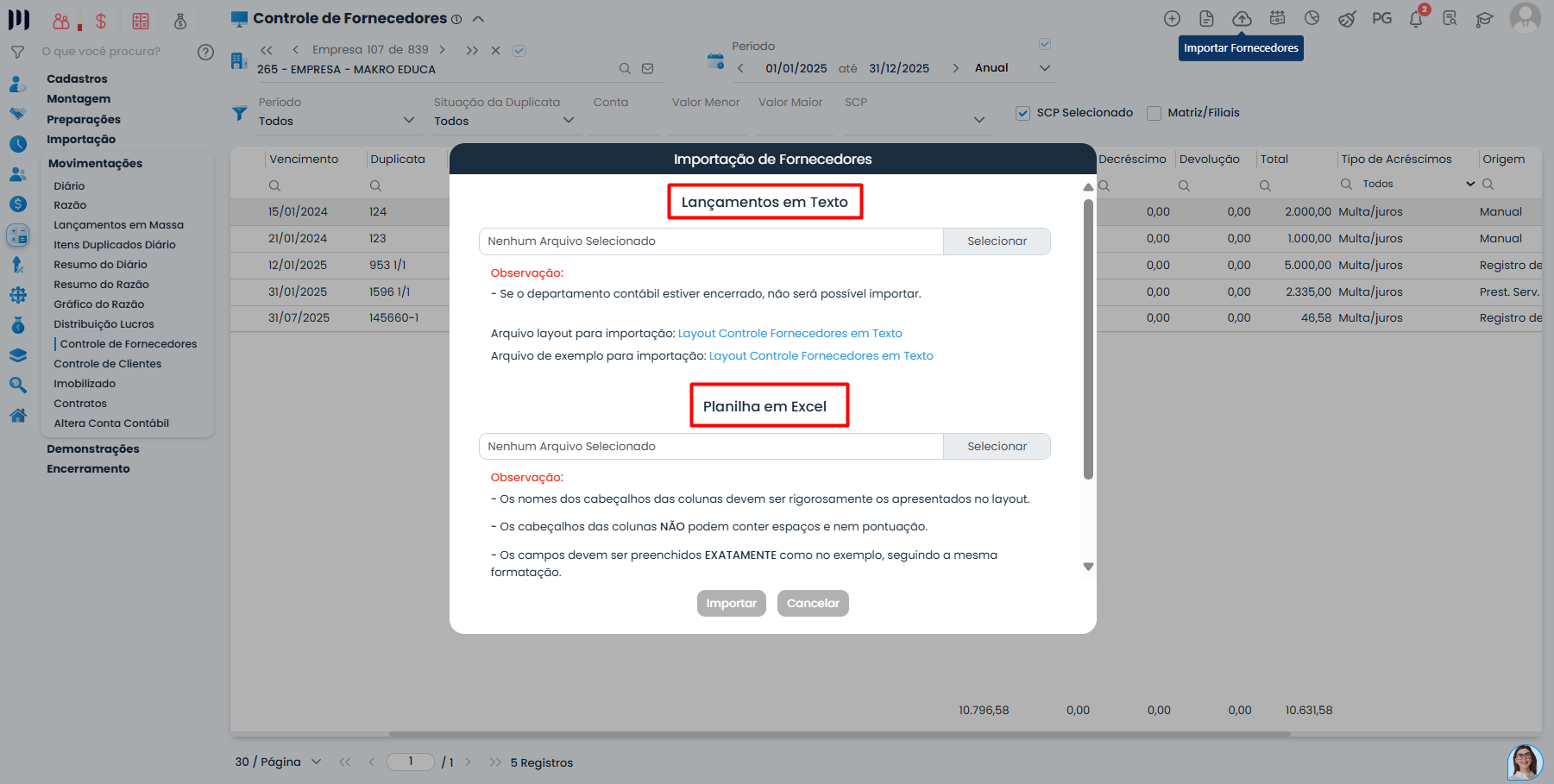1554x784 pixels.
Task: Click the help question mark icon near search
Action: 205,52
